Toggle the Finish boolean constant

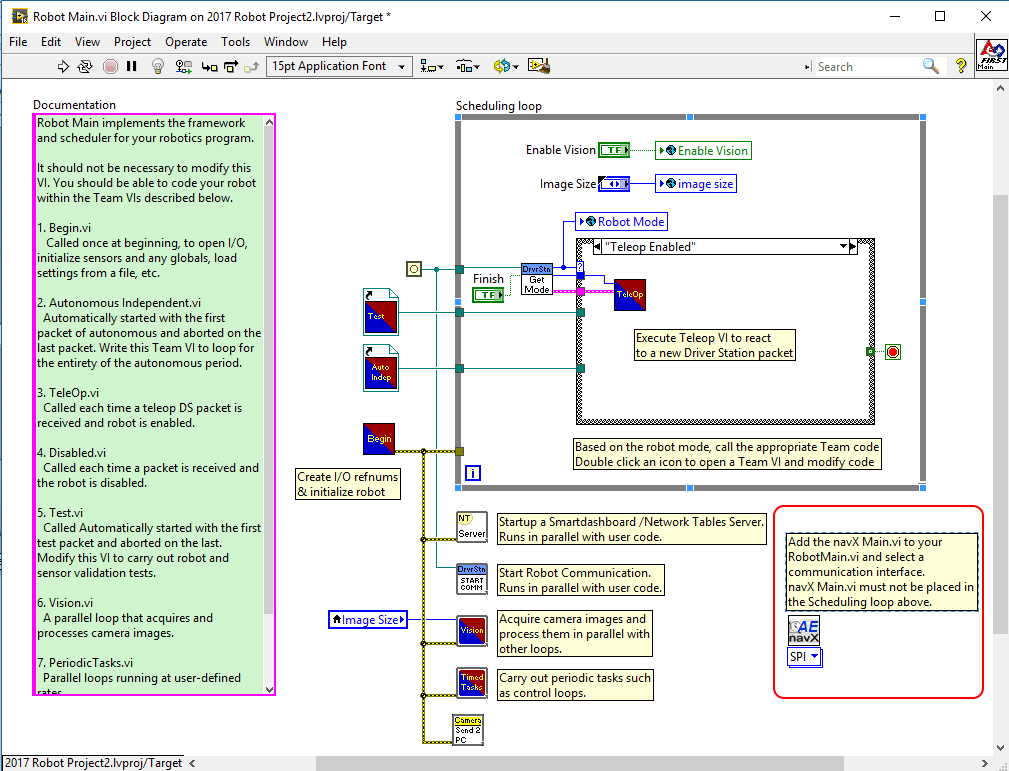click(x=488, y=295)
